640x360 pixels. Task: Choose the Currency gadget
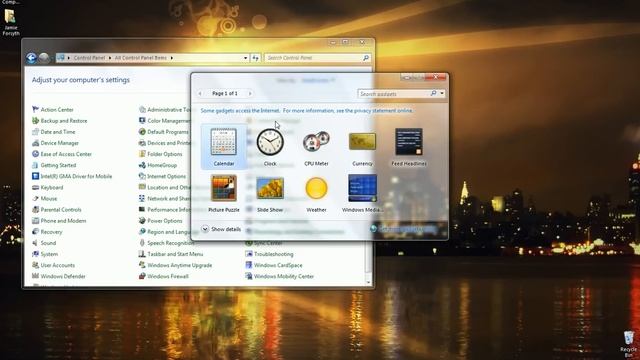click(x=362, y=147)
